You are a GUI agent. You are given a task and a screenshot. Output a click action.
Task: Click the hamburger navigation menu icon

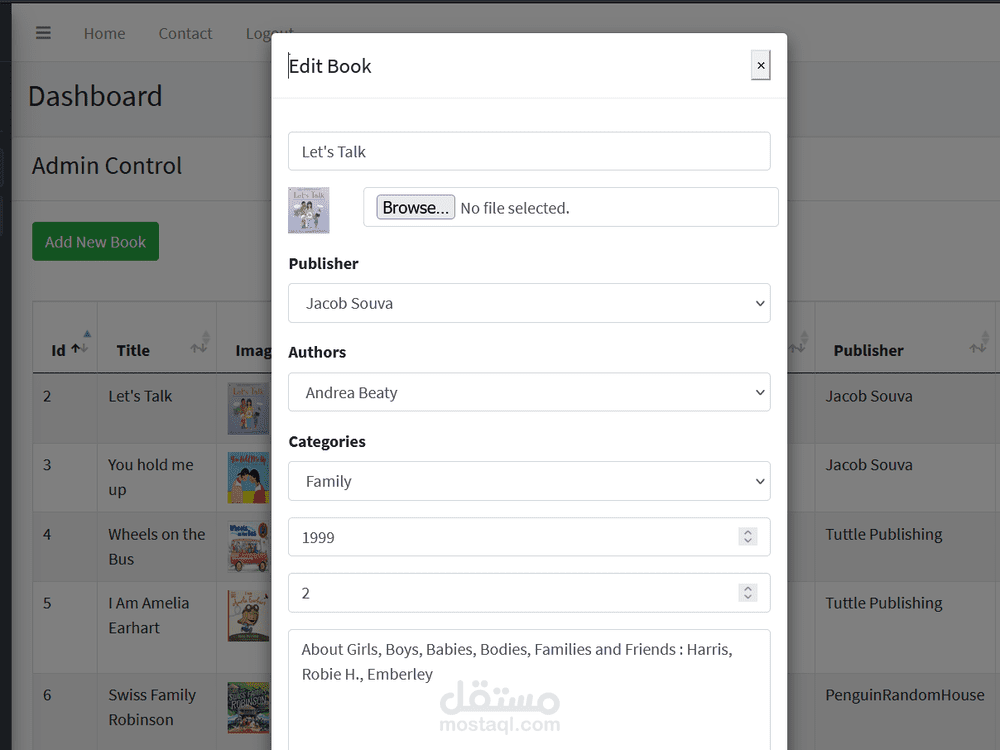pos(43,32)
